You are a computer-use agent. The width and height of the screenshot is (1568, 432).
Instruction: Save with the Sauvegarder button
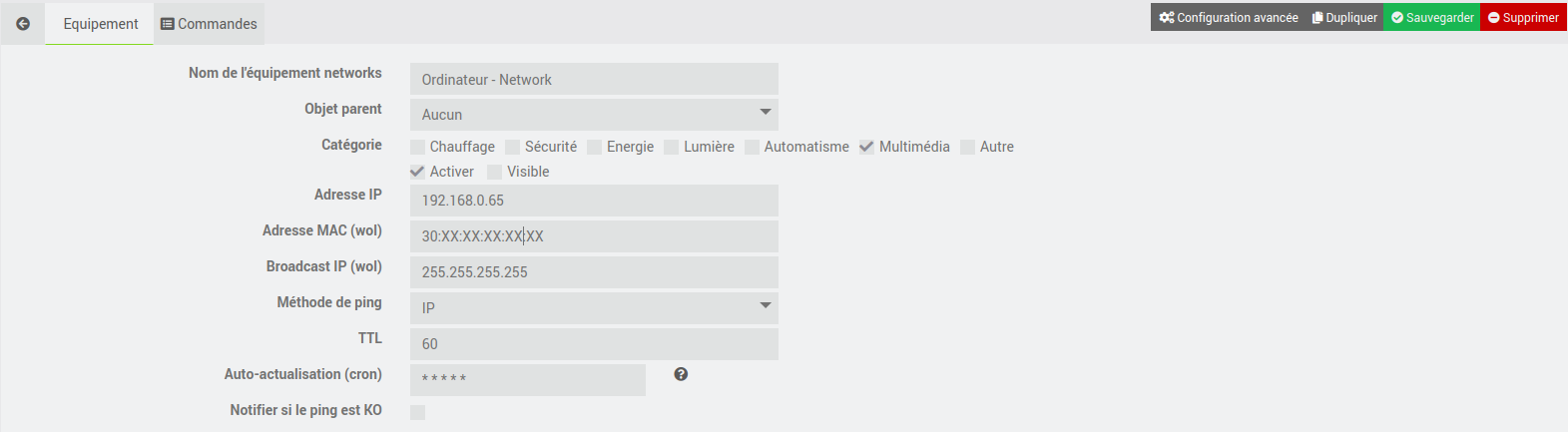click(1431, 17)
